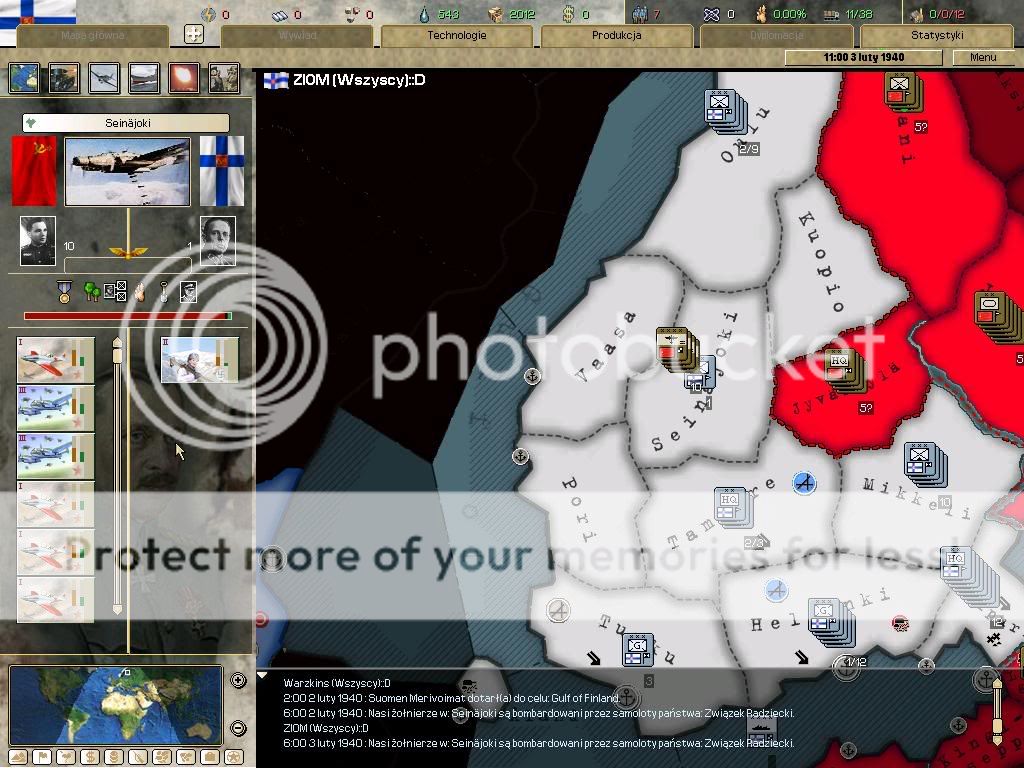
Task: Click the dissent flame icon
Action: coord(761,14)
